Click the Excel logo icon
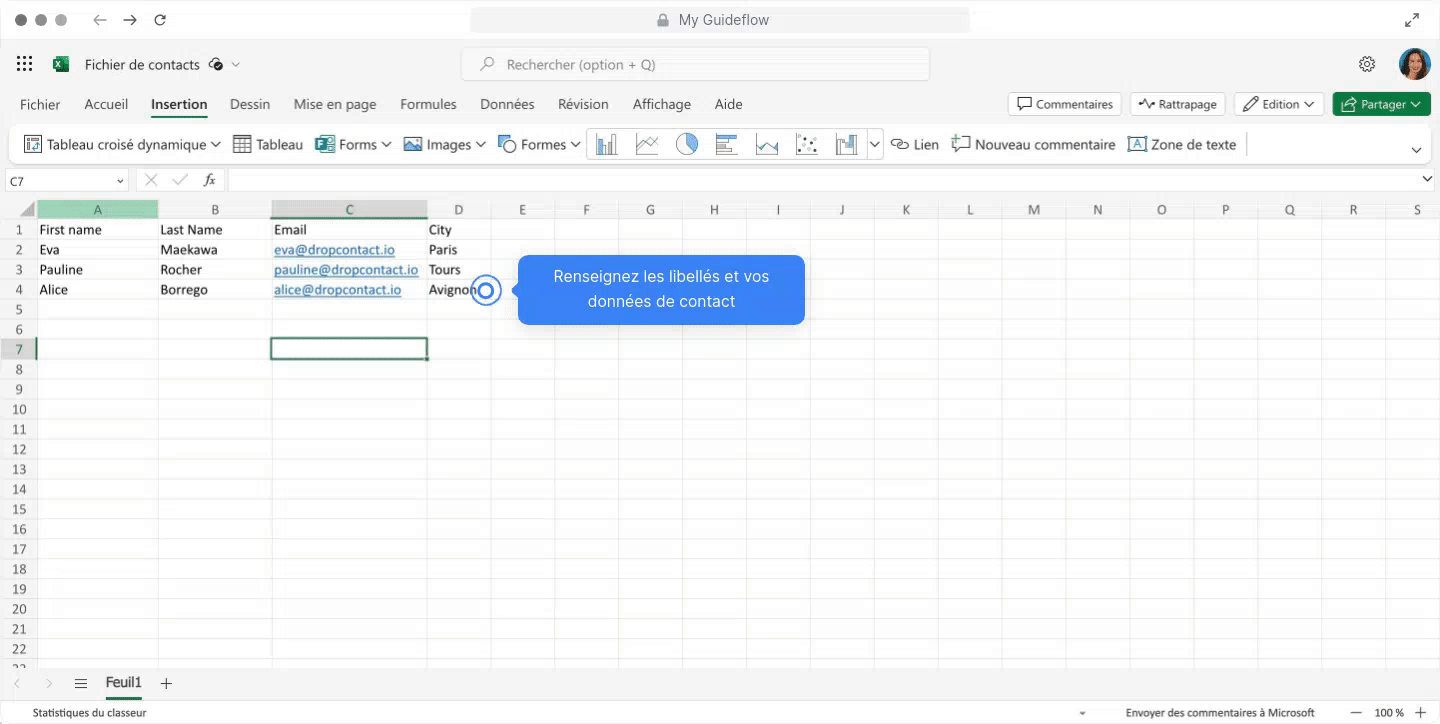Image resolution: width=1440 pixels, height=724 pixels. 61,64
